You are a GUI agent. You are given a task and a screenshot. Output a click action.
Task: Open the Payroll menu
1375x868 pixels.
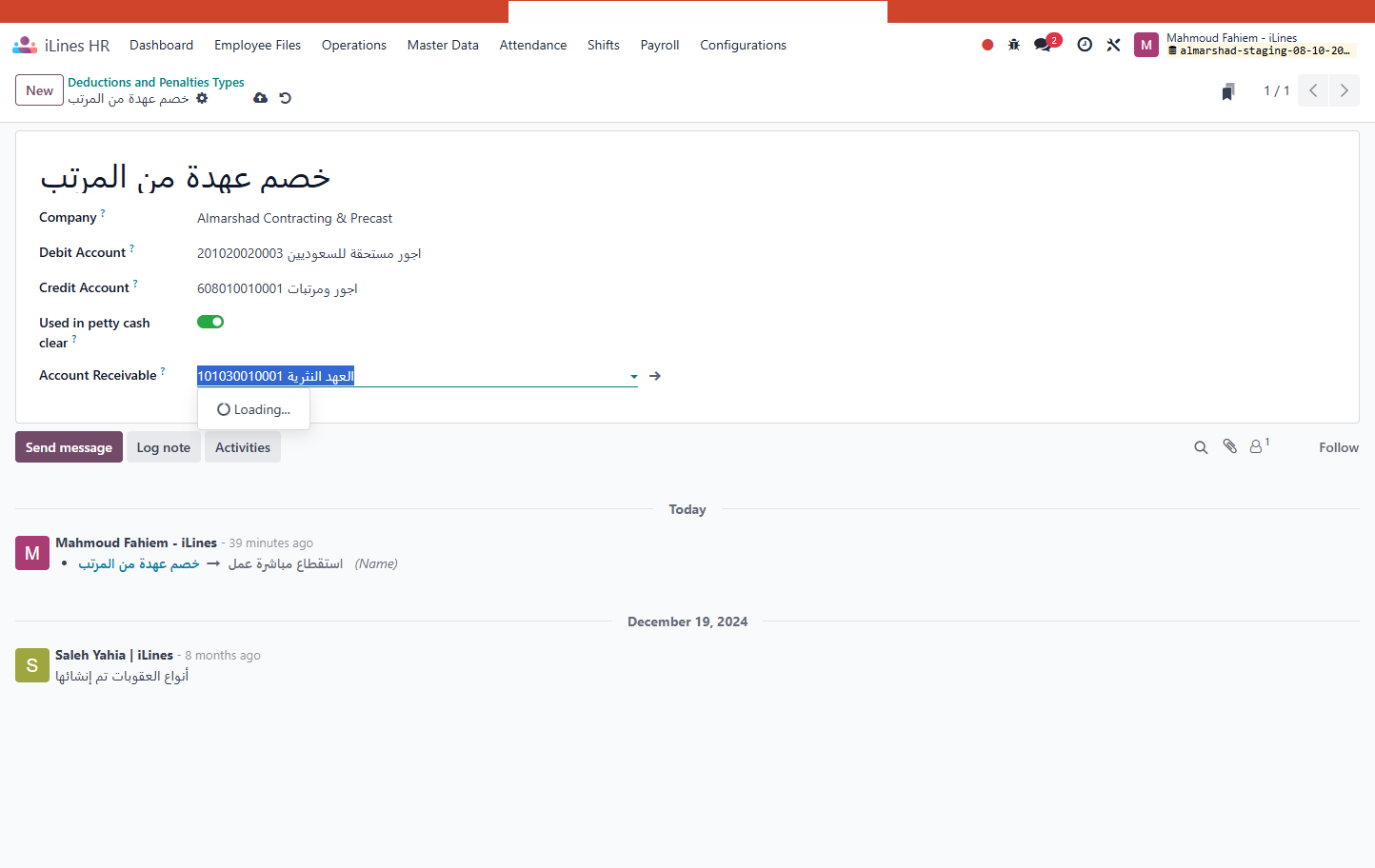660,45
